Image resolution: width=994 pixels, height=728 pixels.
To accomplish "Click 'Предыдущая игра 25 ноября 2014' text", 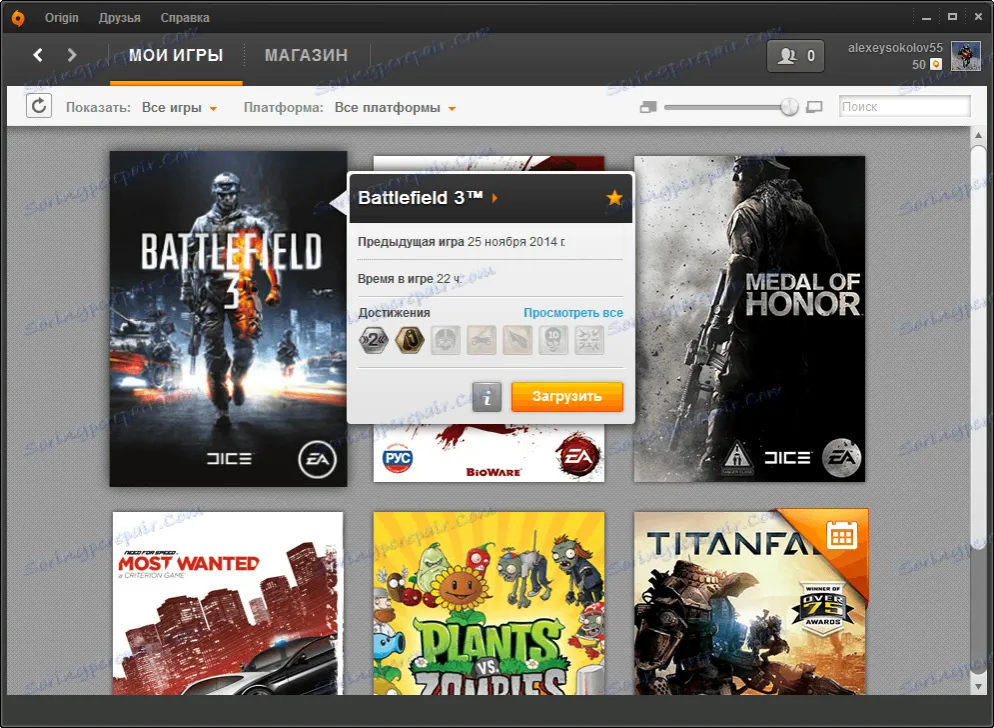I will click(461, 242).
